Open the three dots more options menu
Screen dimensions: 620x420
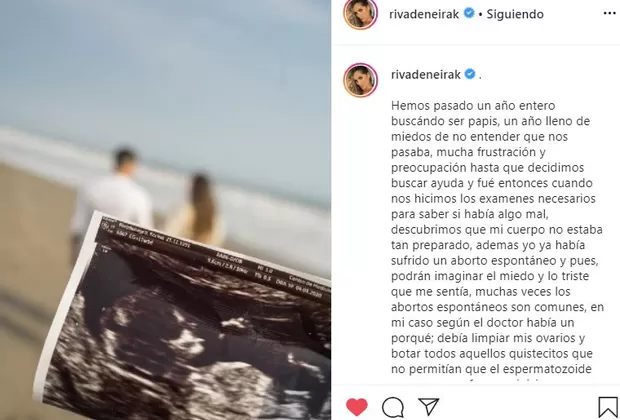point(610,13)
